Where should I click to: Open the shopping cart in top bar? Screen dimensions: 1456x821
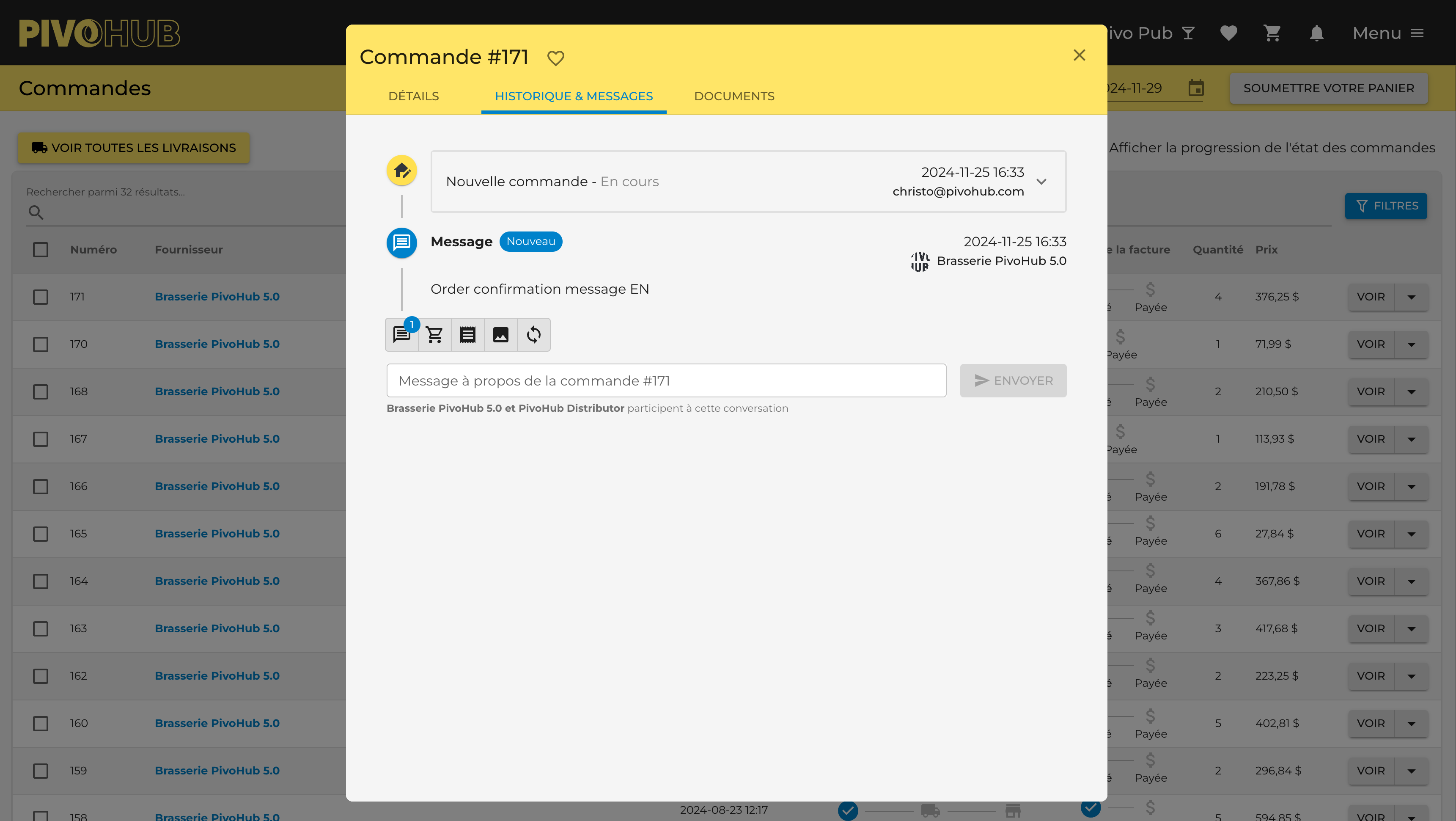point(1272,33)
